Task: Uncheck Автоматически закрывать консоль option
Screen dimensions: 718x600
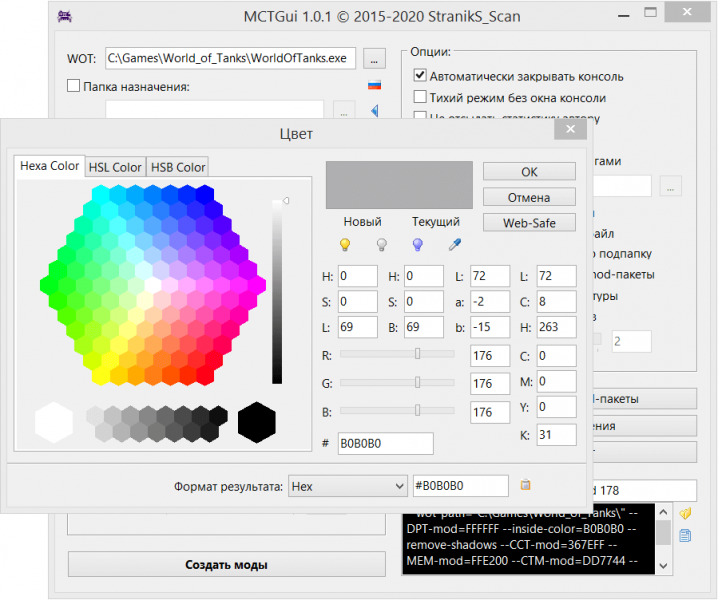Action: point(420,76)
